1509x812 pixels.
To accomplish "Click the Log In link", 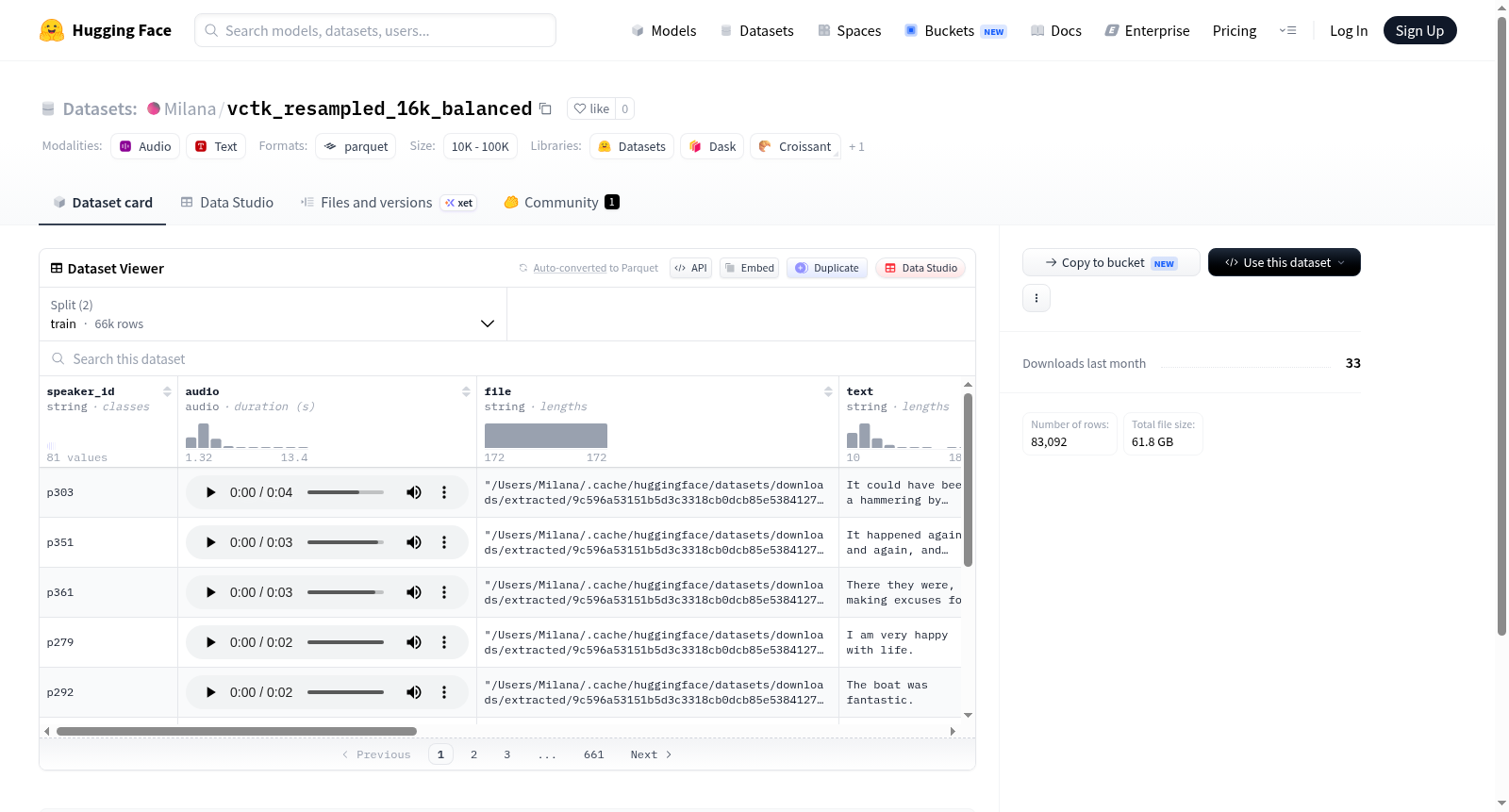I will point(1349,30).
